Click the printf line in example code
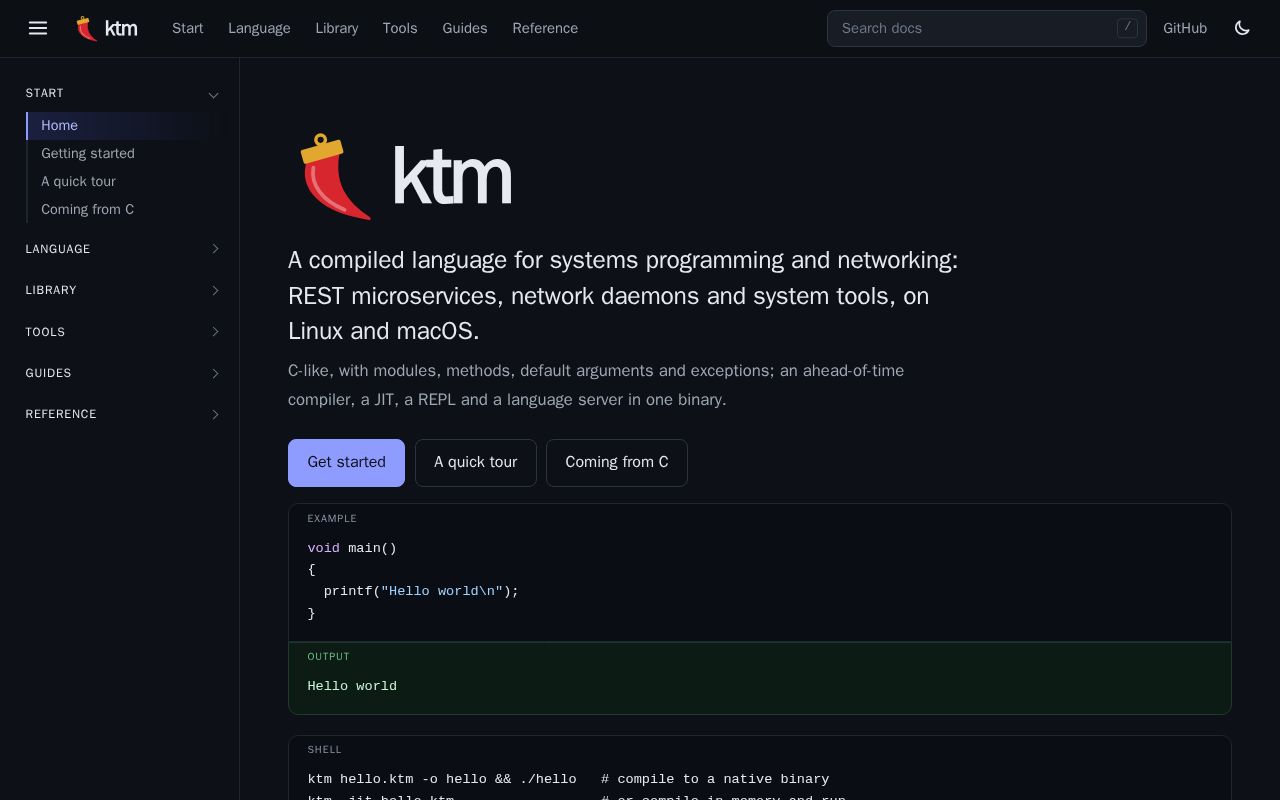1280x800 pixels. point(421,591)
